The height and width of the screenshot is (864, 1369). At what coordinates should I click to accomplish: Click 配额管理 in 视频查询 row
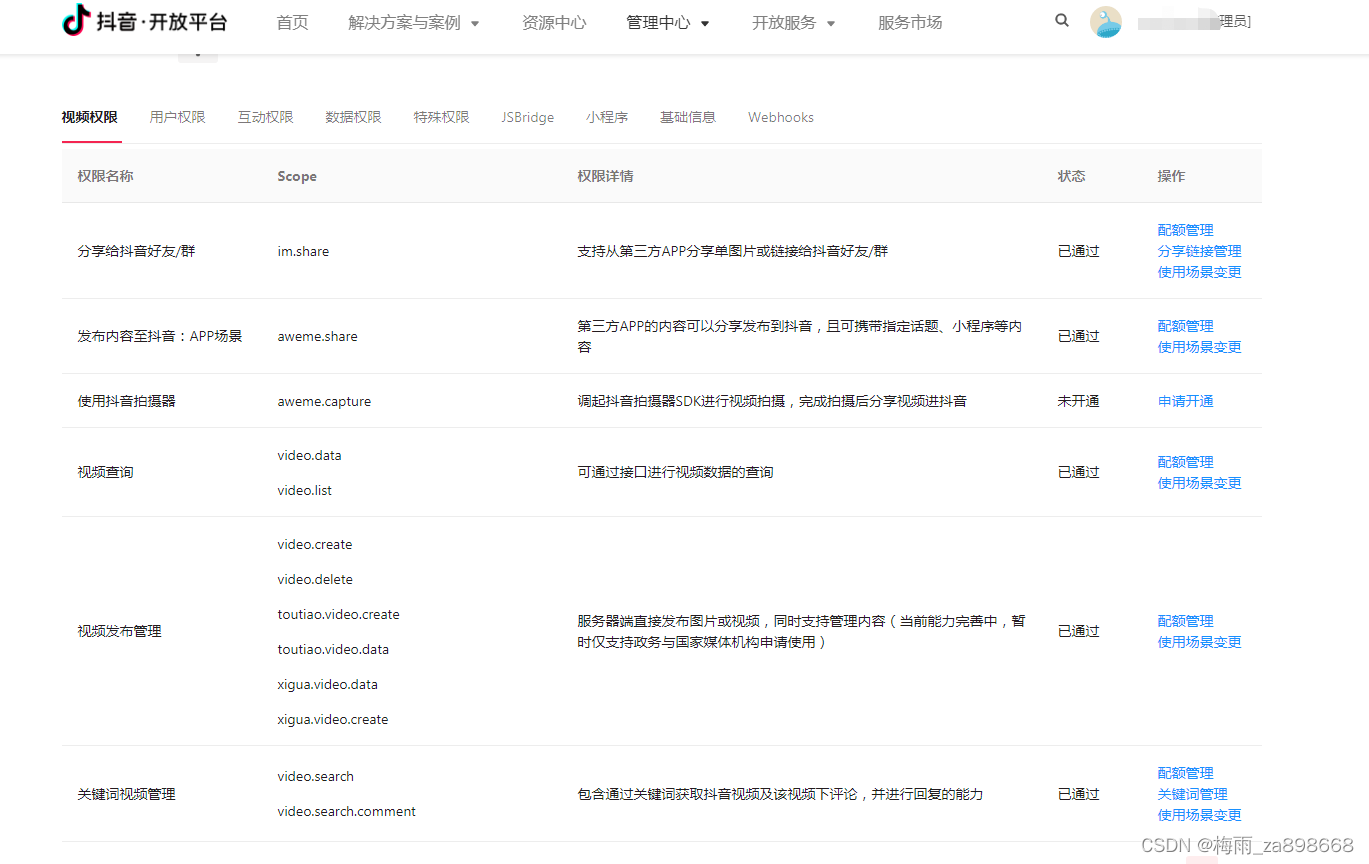(x=1186, y=462)
